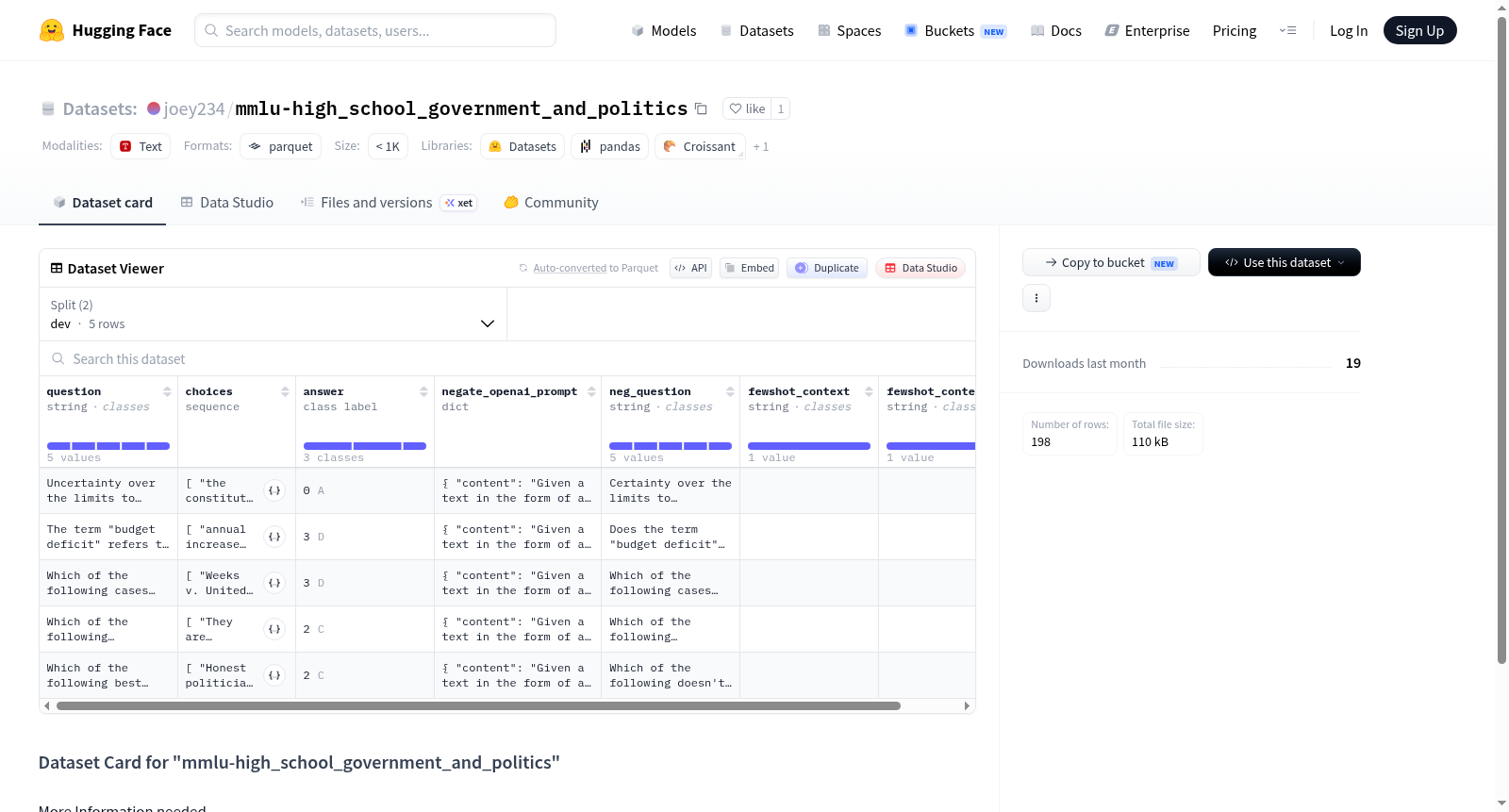1509x812 pixels.
Task: Duplicate this dataset
Action: tap(827, 268)
